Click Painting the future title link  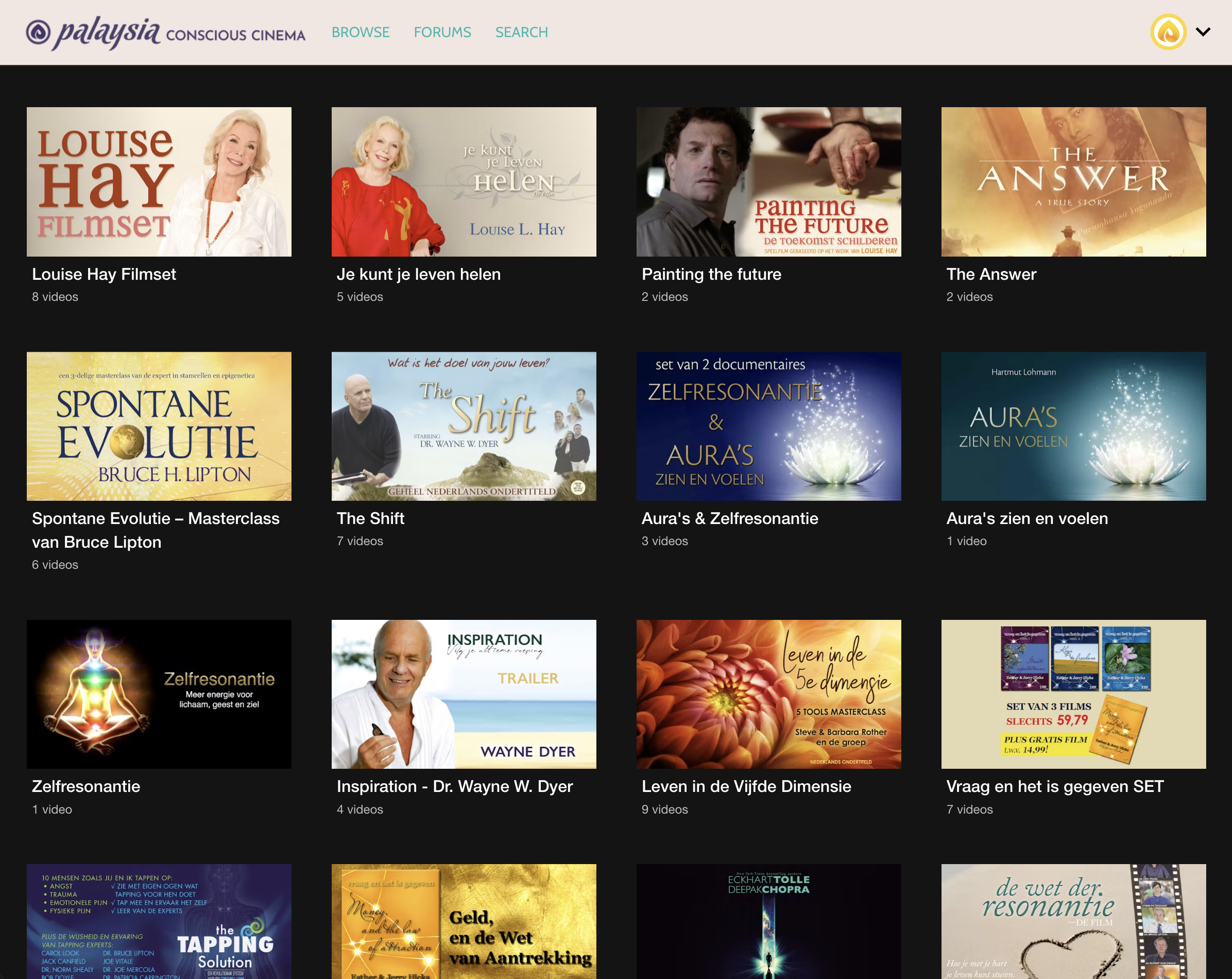(711, 274)
